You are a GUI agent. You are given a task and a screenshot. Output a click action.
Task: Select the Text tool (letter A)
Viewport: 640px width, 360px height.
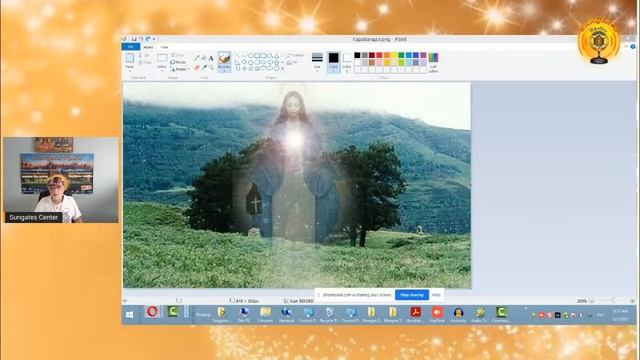(x=211, y=58)
